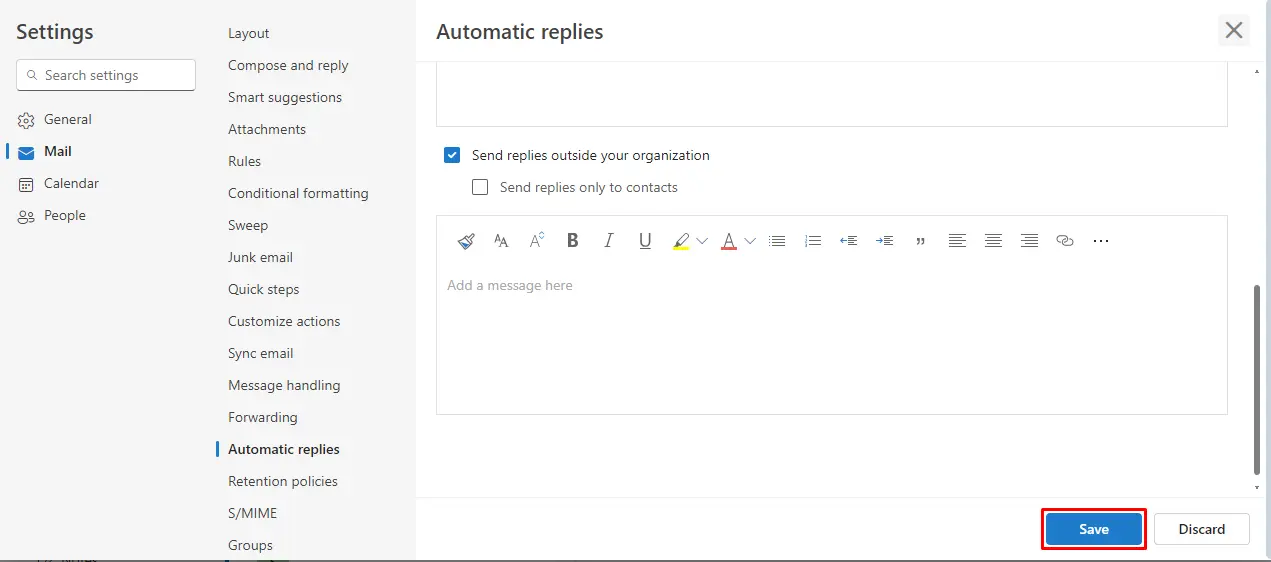Open more formatting options ellipsis
This screenshot has height=562, width=1271.
click(x=1101, y=241)
